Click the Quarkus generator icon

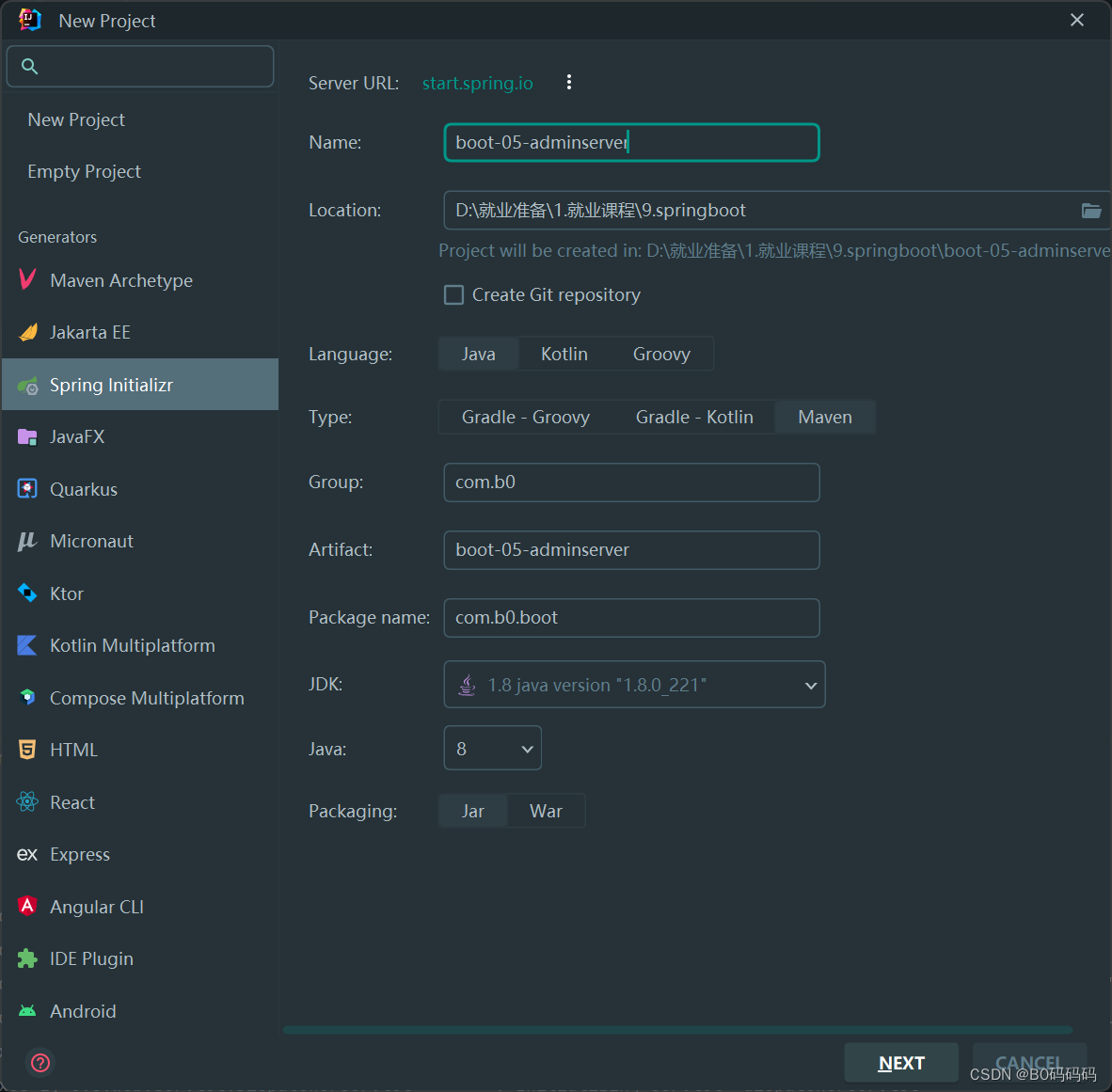27,489
